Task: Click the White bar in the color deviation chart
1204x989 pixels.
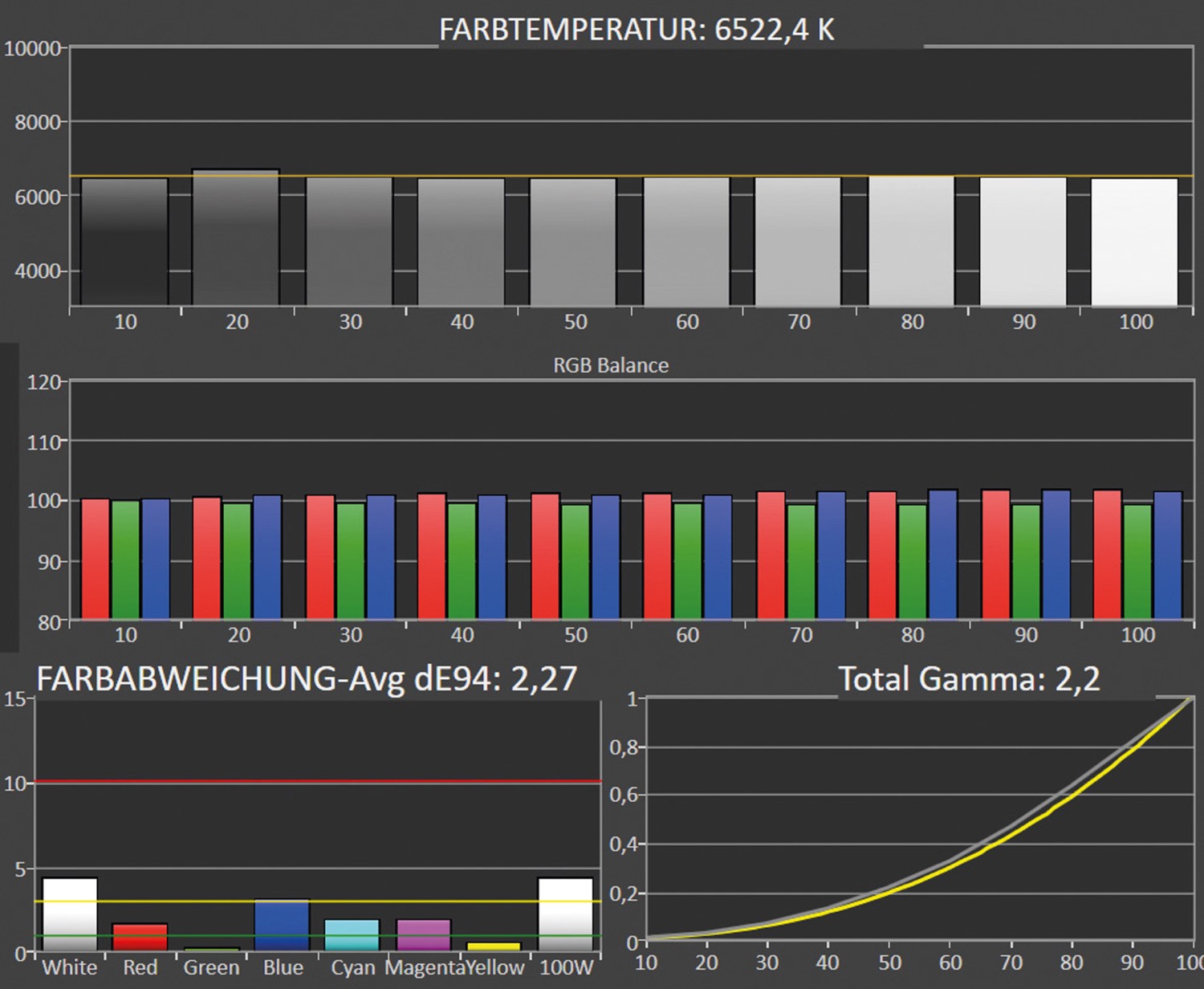Action: coord(70,914)
